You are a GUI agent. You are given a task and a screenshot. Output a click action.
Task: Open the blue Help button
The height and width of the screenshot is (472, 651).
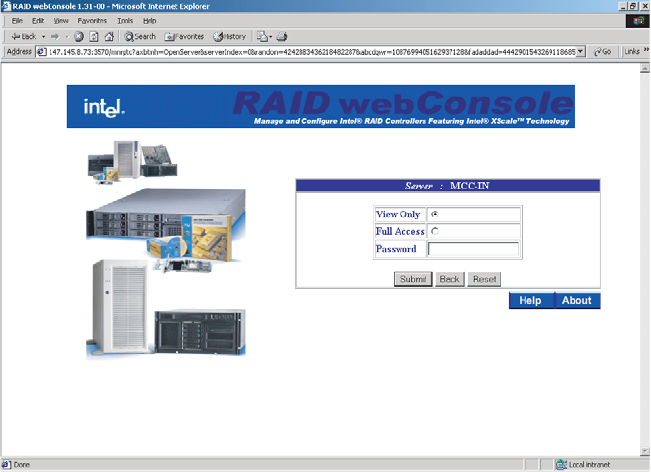coord(531,301)
